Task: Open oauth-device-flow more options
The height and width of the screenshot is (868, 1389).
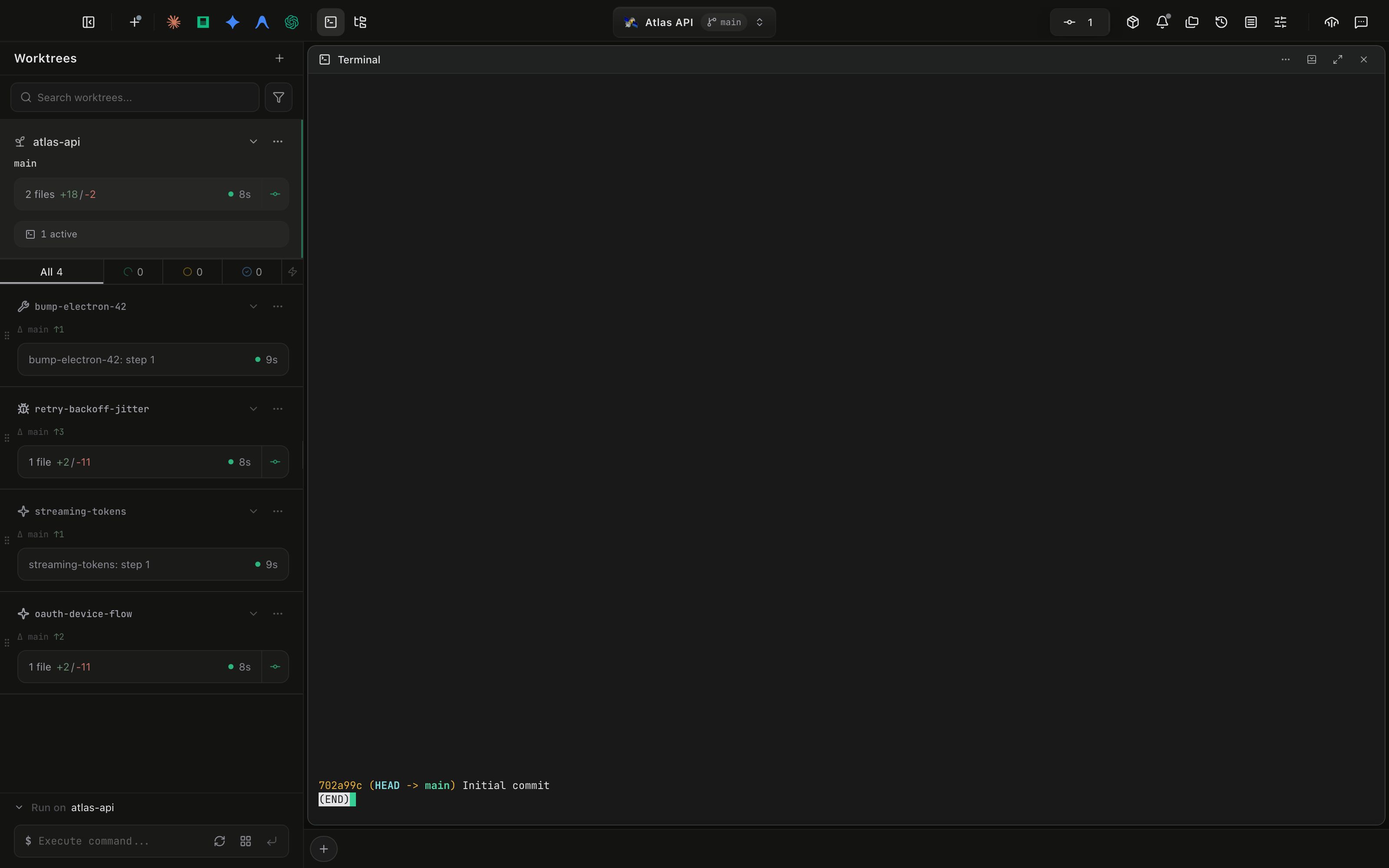Action: 278,614
